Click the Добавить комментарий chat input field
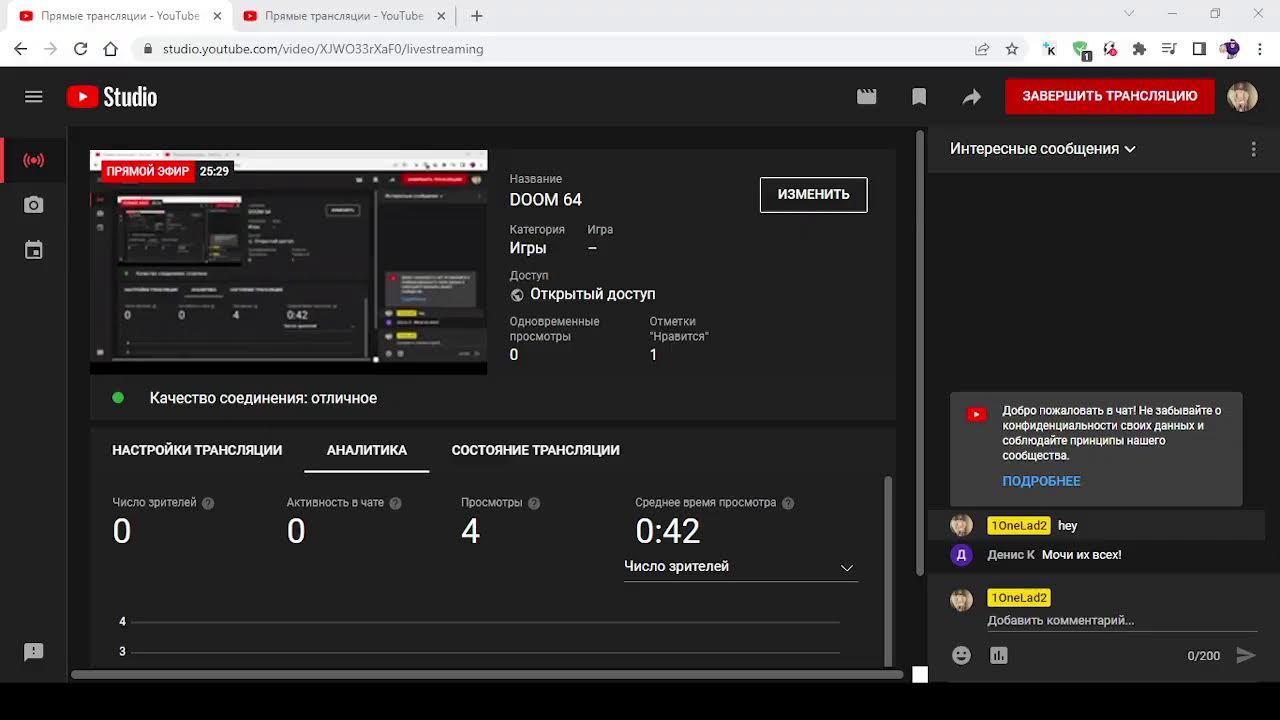This screenshot has width=1280, height=720. click(x=1122, y=621)
